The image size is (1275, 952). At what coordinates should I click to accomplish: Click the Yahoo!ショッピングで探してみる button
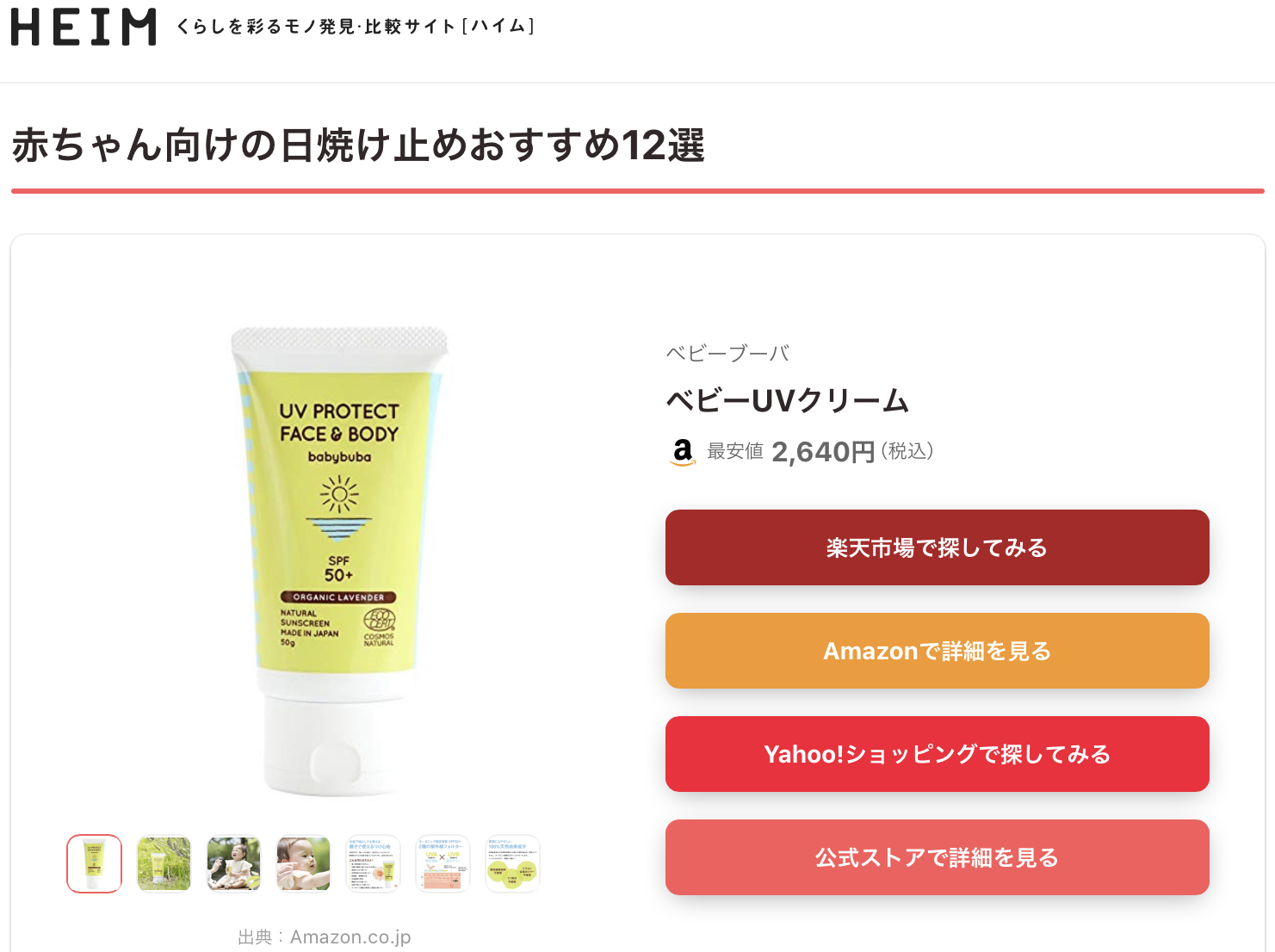click(x=937, y=754)
